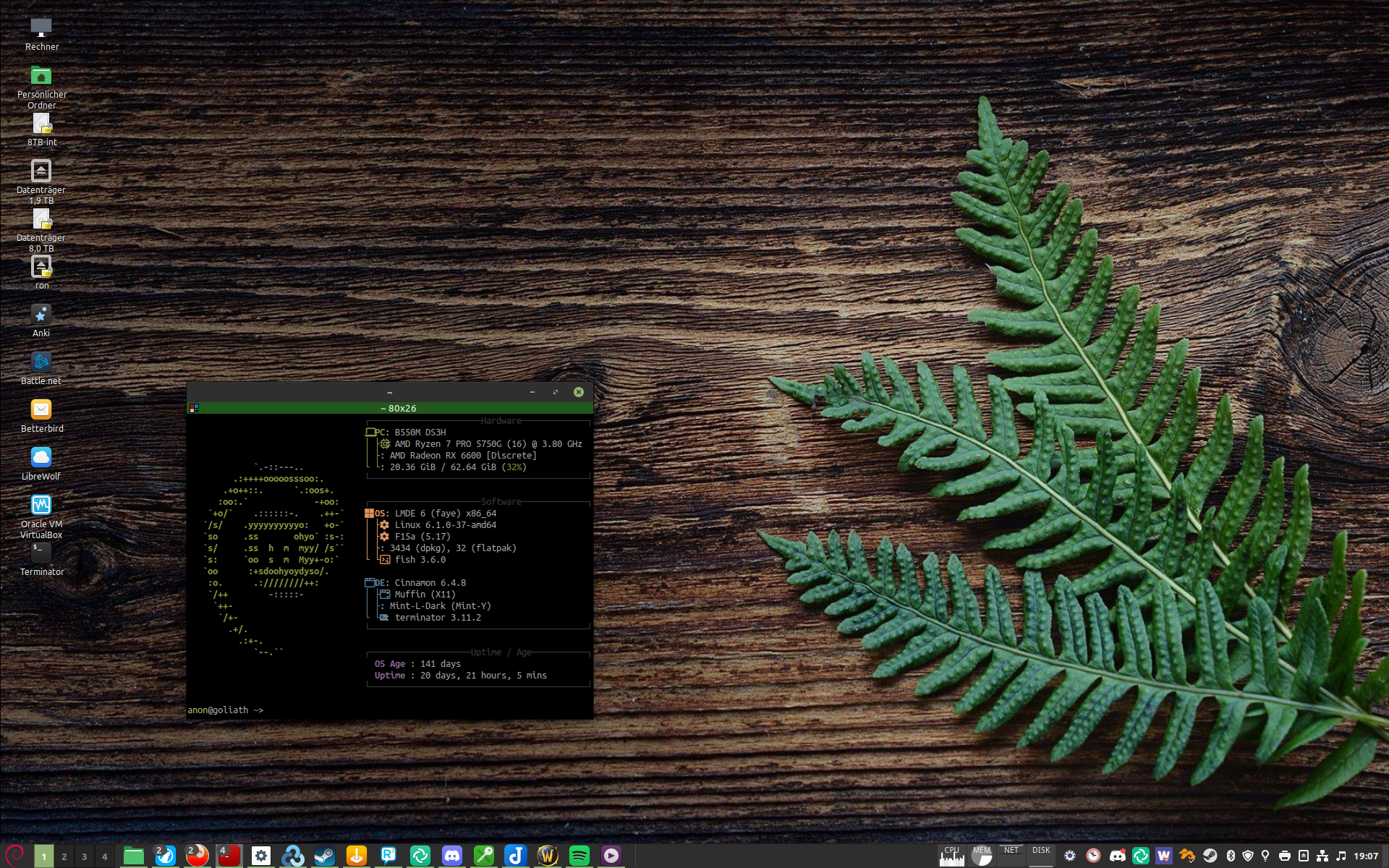Select the Battle.net desktop shortcut
This screenshot has width=1389, height=868.
coord(41,369)
